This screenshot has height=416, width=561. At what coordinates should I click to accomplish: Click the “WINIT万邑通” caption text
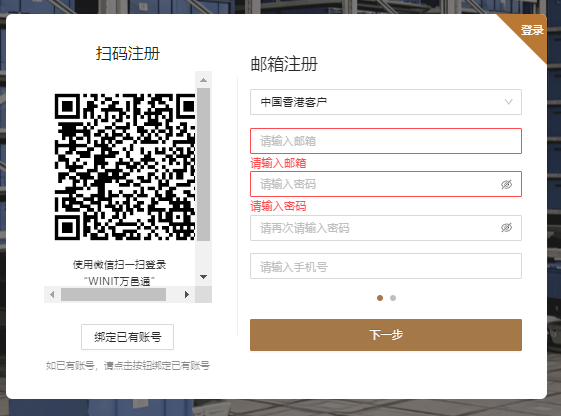point(119,282)
